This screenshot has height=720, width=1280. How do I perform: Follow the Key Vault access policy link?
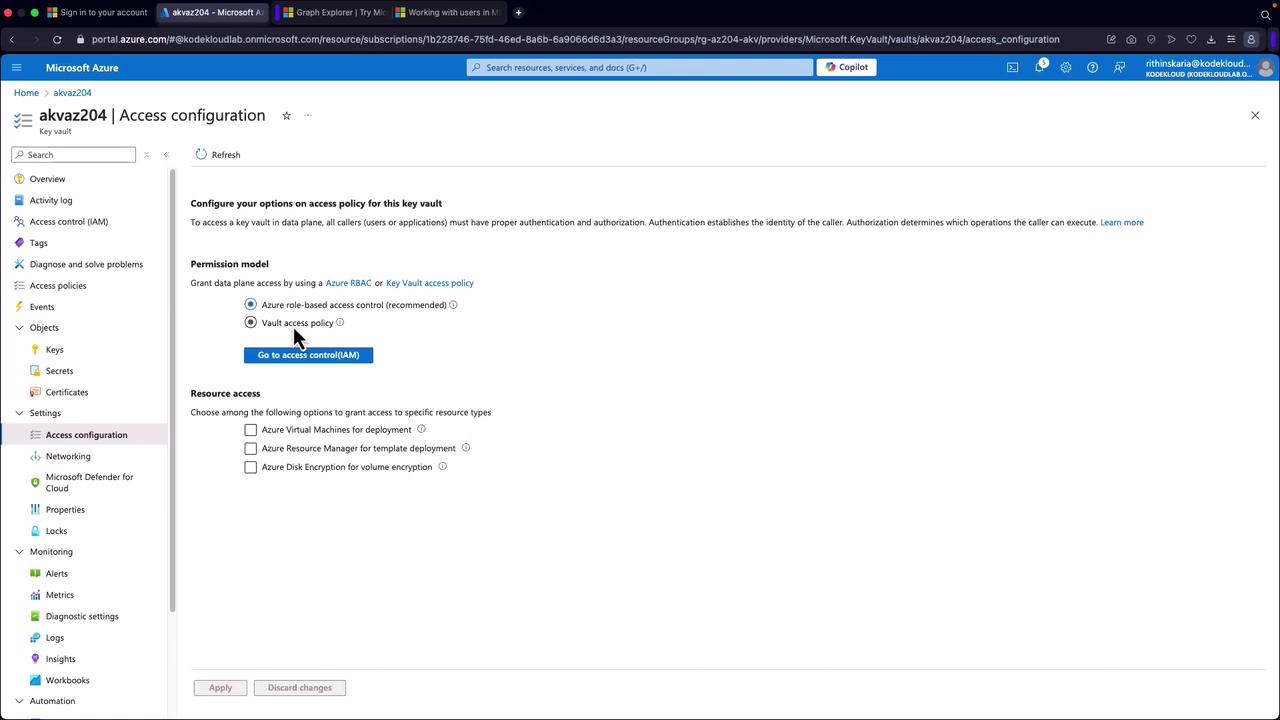click(430, 283)
